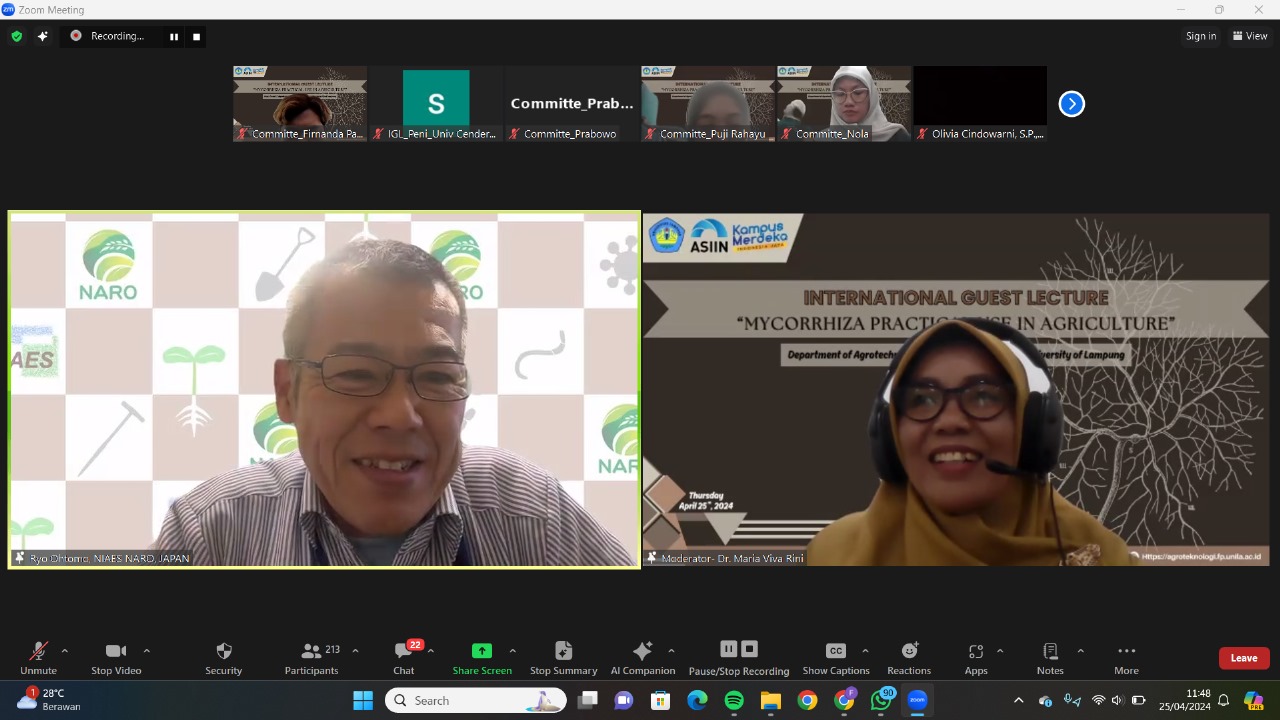Viewport: 1280px width, 720px height.
Task: Open the Security shield options
Action: 223,652
